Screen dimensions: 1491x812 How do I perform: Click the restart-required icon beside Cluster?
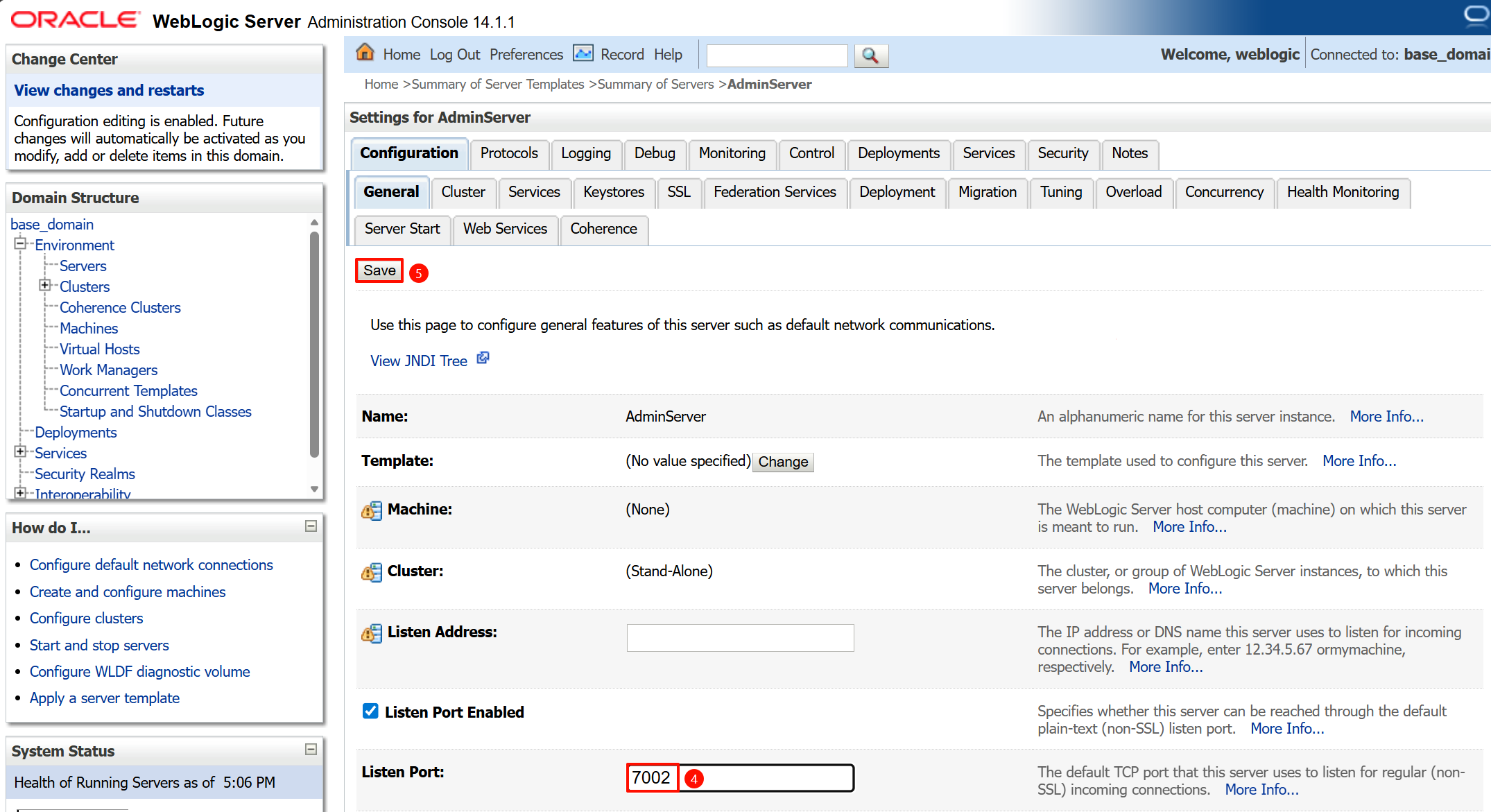click(x=372, y=572)
